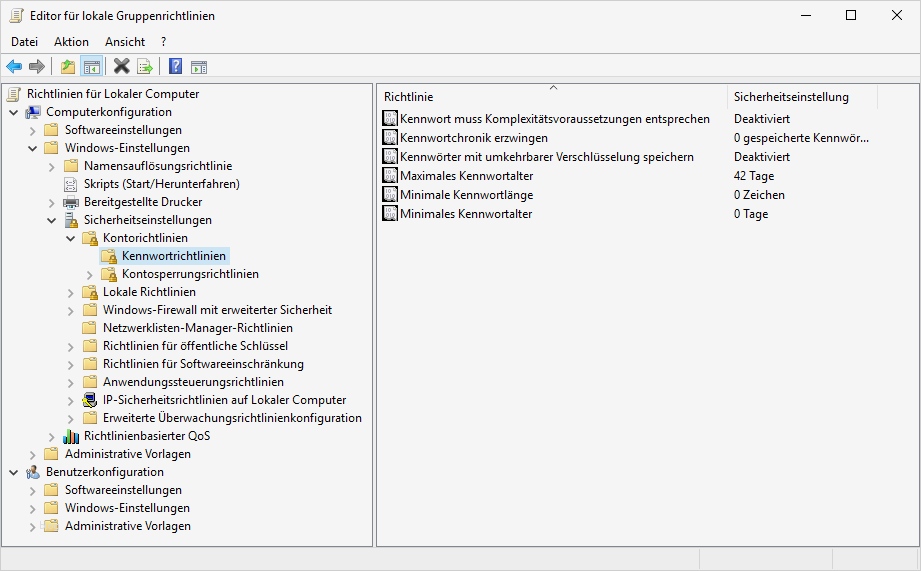
Task: Click the Forward arrow toolbar icon
Action: click(x=37, y=67)
